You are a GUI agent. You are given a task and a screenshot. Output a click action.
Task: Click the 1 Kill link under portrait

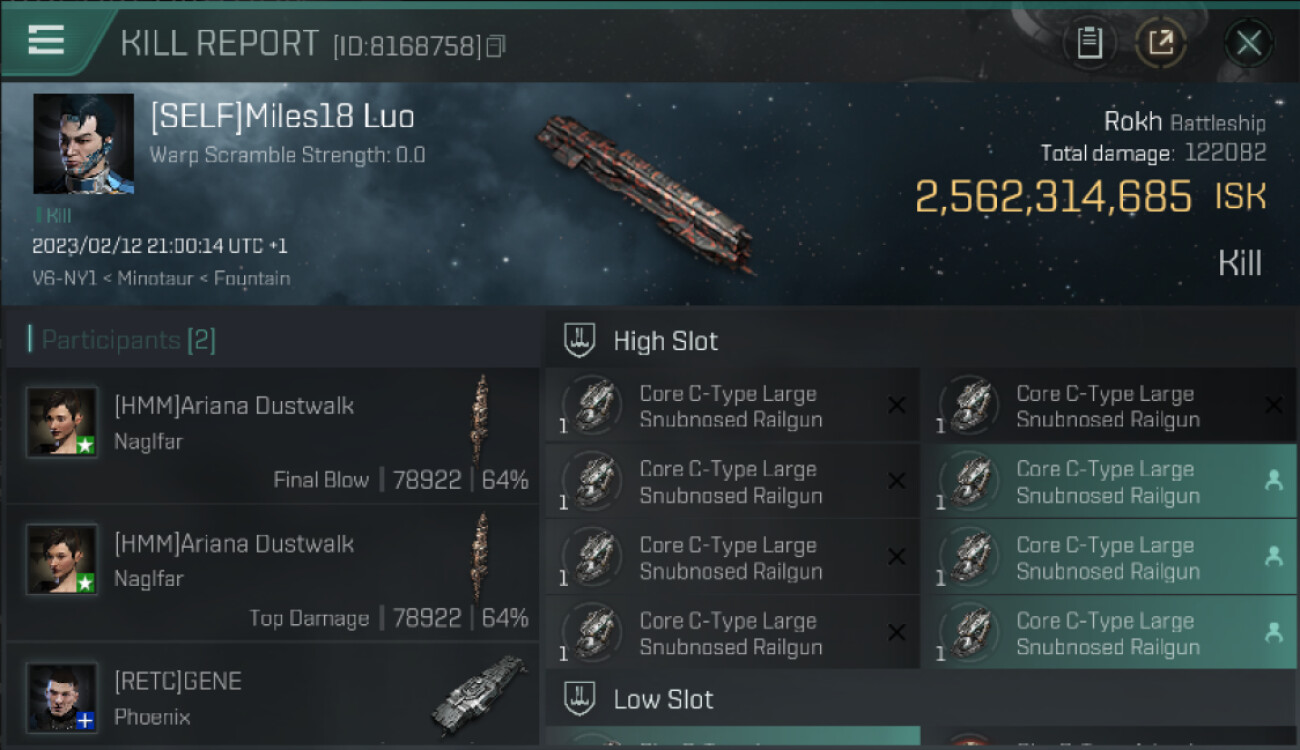(54, 215)
